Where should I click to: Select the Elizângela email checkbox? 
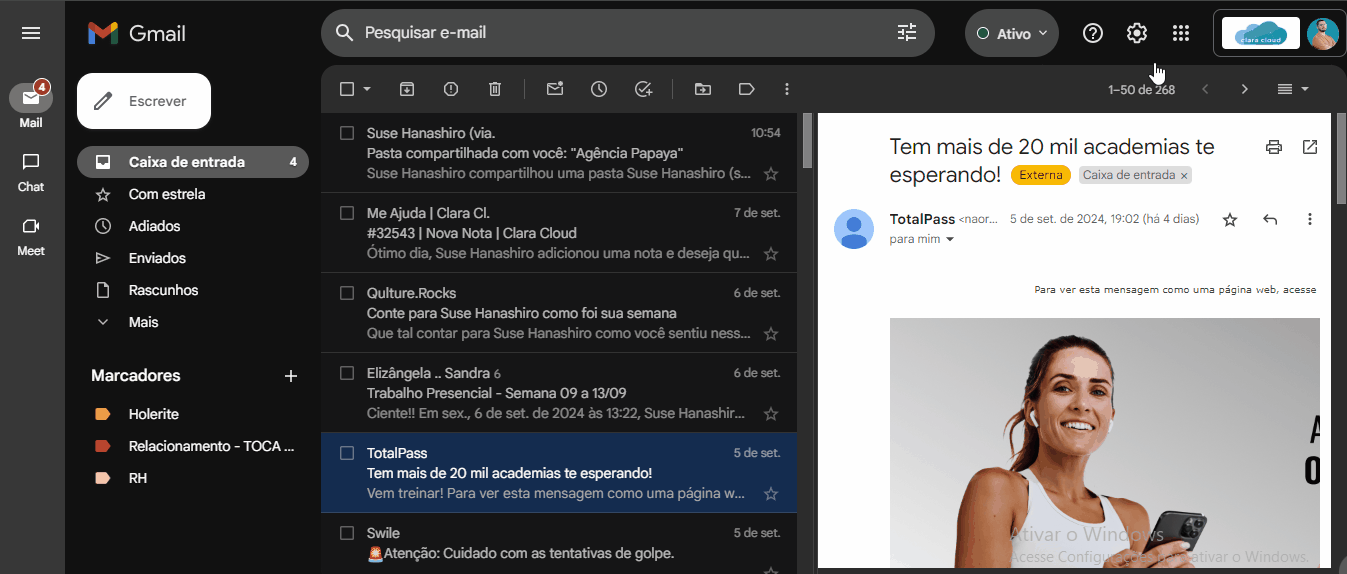[347, 373]
